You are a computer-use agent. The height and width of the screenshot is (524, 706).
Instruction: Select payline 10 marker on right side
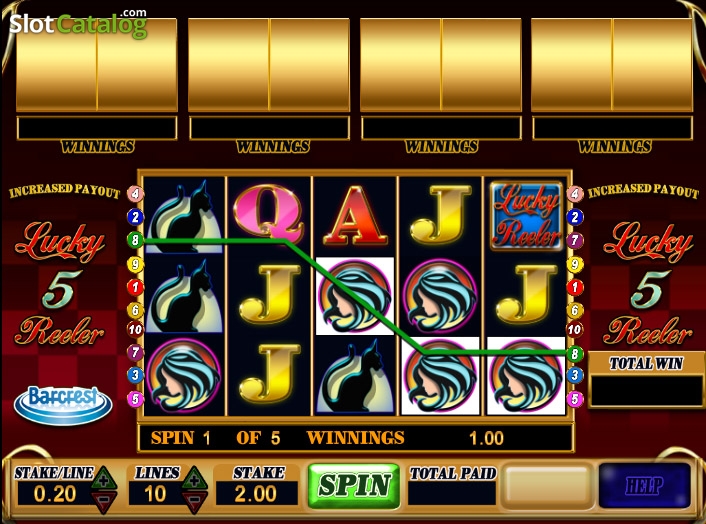point(575,330)
